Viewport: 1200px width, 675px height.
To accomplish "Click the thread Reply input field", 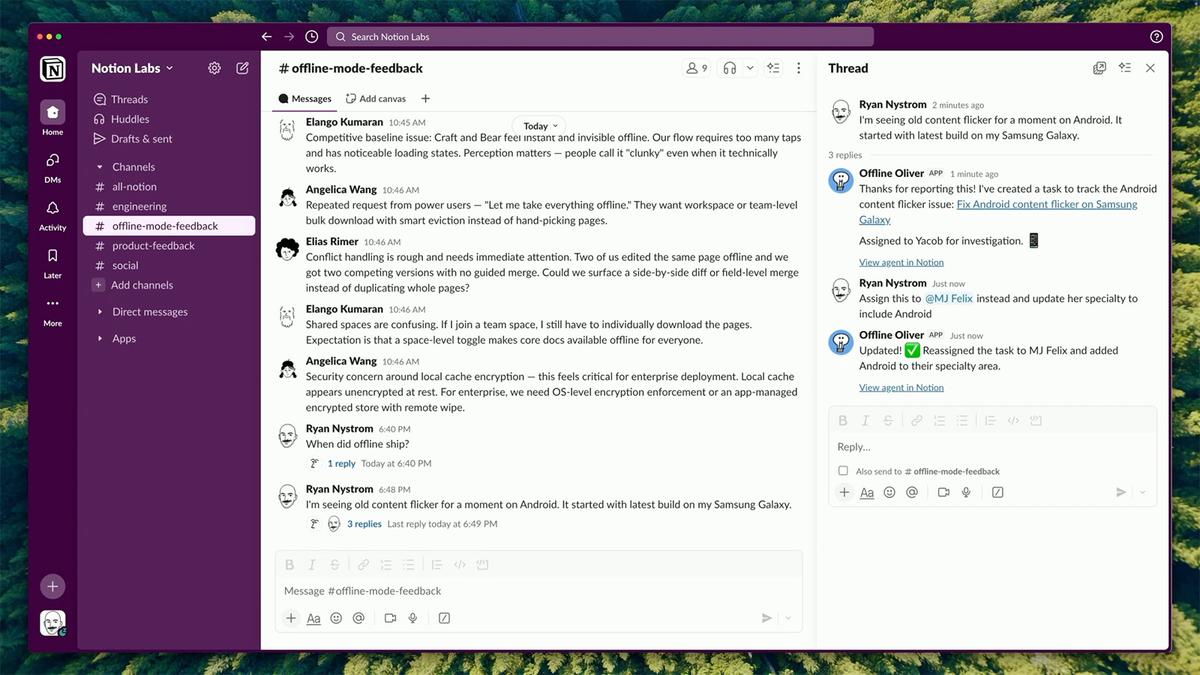I will 992,447.
